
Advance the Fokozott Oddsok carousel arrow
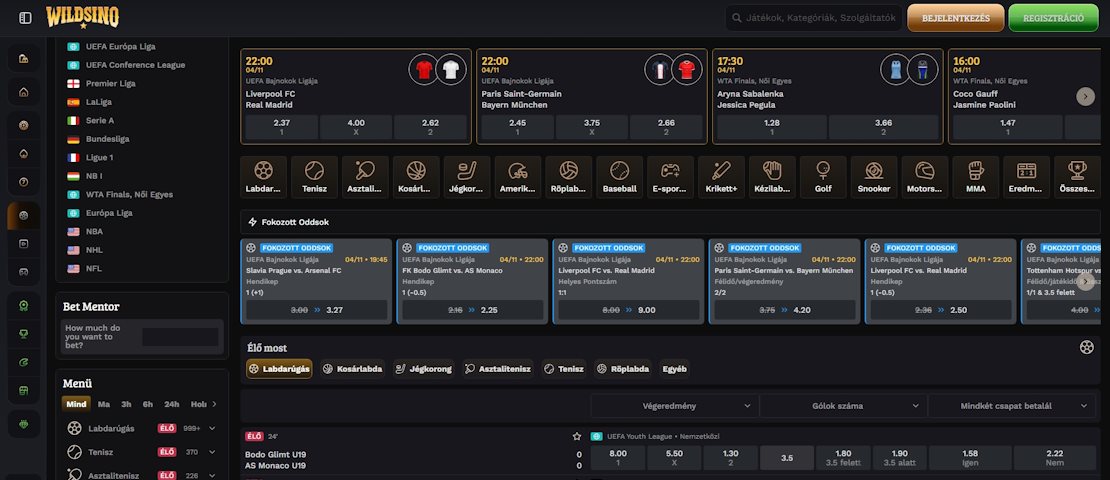tap(1085, 282)
